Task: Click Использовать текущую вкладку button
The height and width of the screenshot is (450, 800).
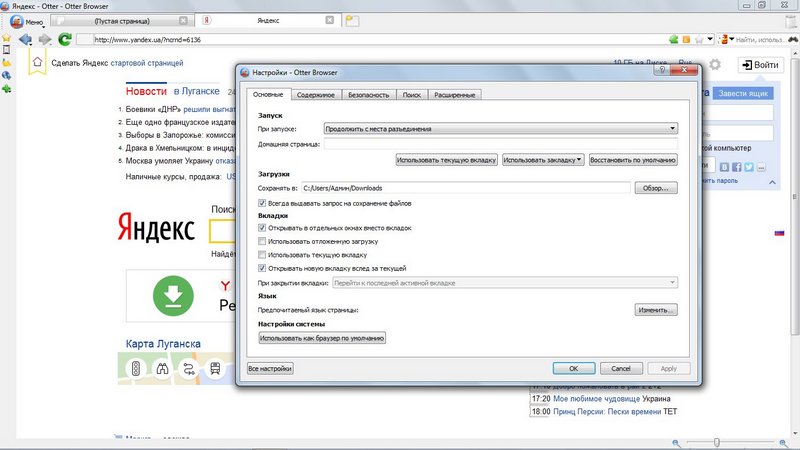Action: [446, 160]
